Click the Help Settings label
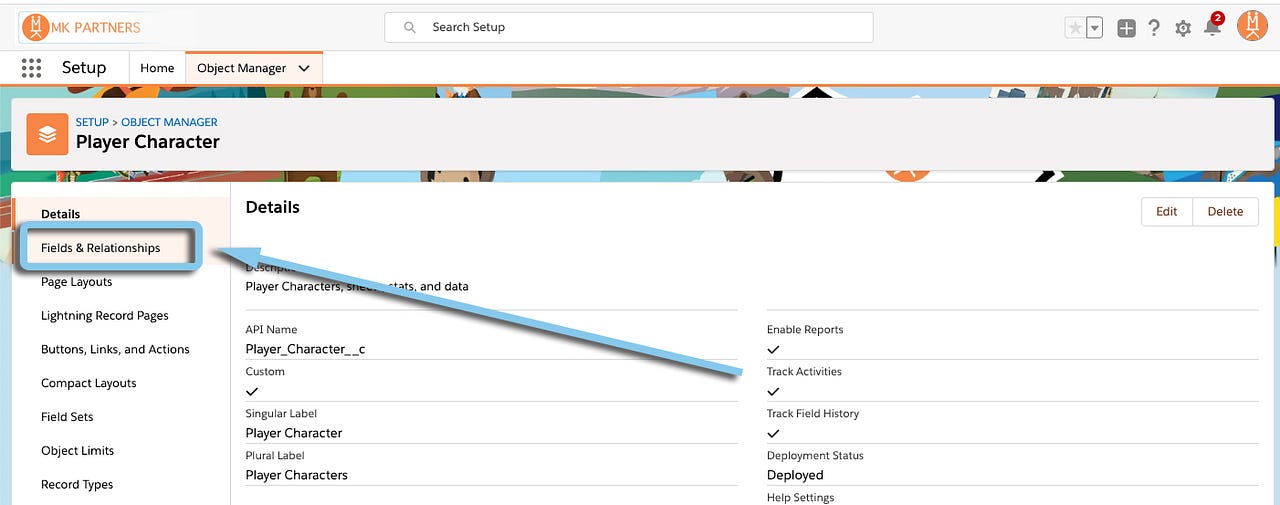 tap(800, 497)
